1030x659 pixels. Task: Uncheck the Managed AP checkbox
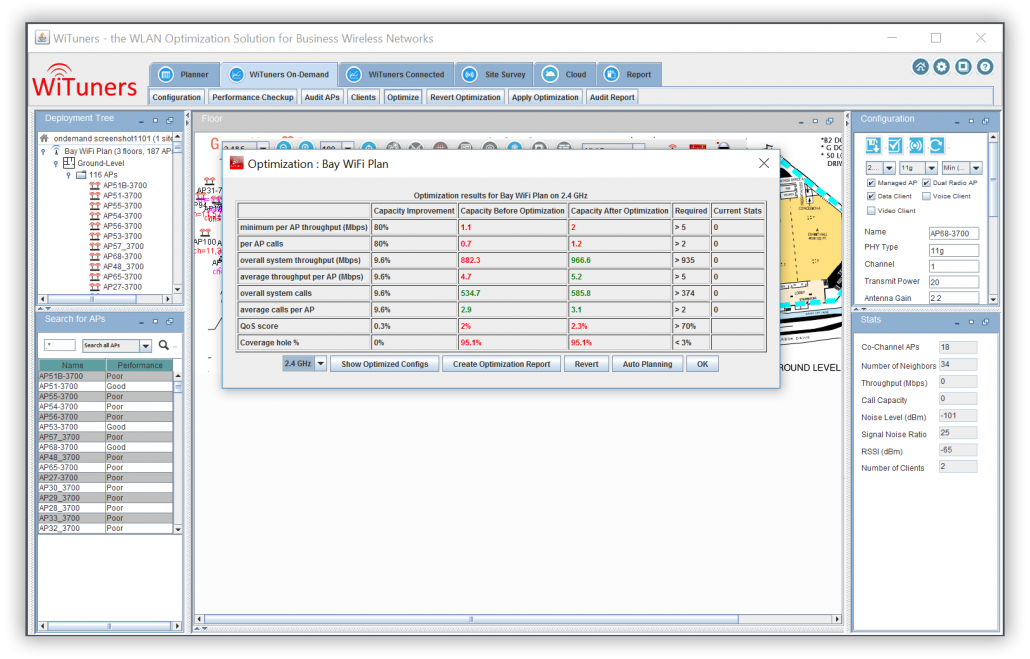pyautogui.click(x=871, y=183)
